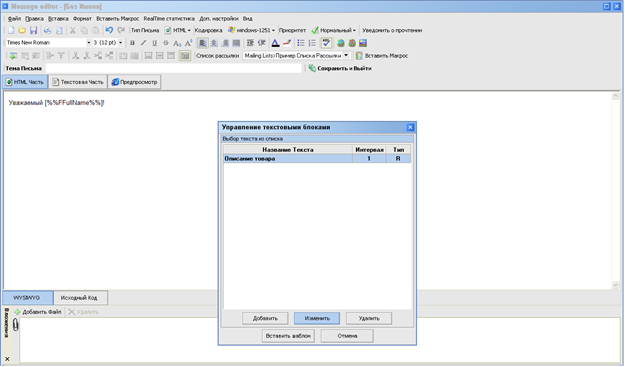Screen dimensions: 625x367
Task: Open the font size dropdown
Action: coord(120,43)
